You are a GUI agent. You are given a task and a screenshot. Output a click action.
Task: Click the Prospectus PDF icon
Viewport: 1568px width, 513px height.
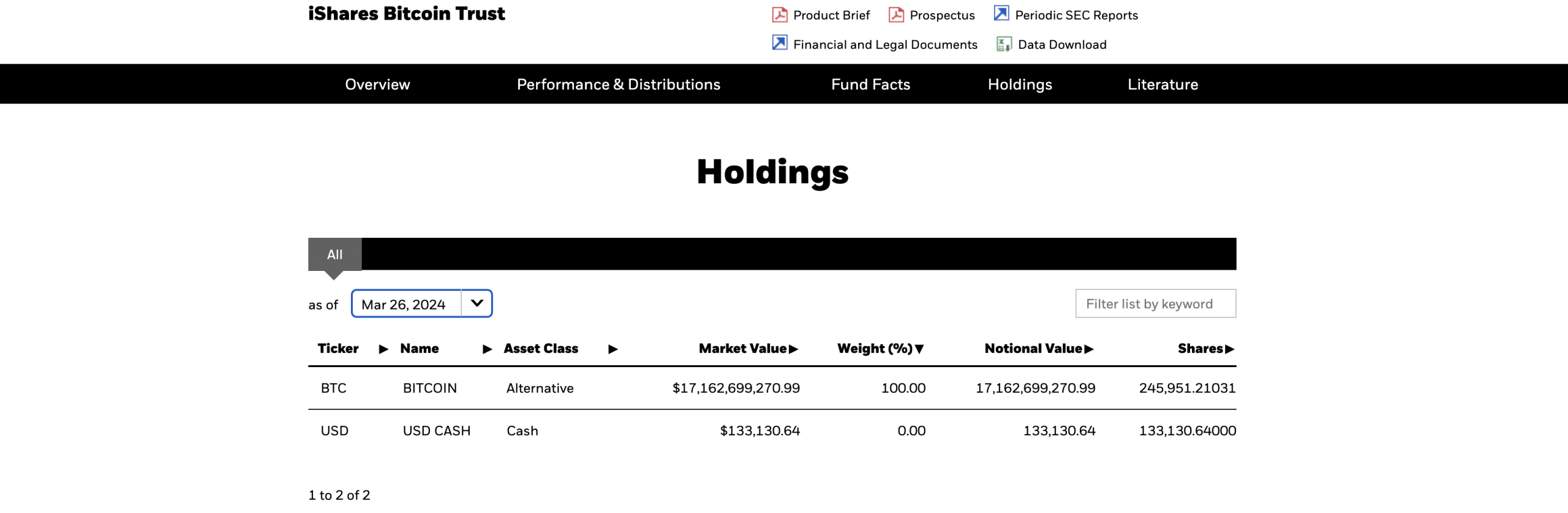coord(895,15)
